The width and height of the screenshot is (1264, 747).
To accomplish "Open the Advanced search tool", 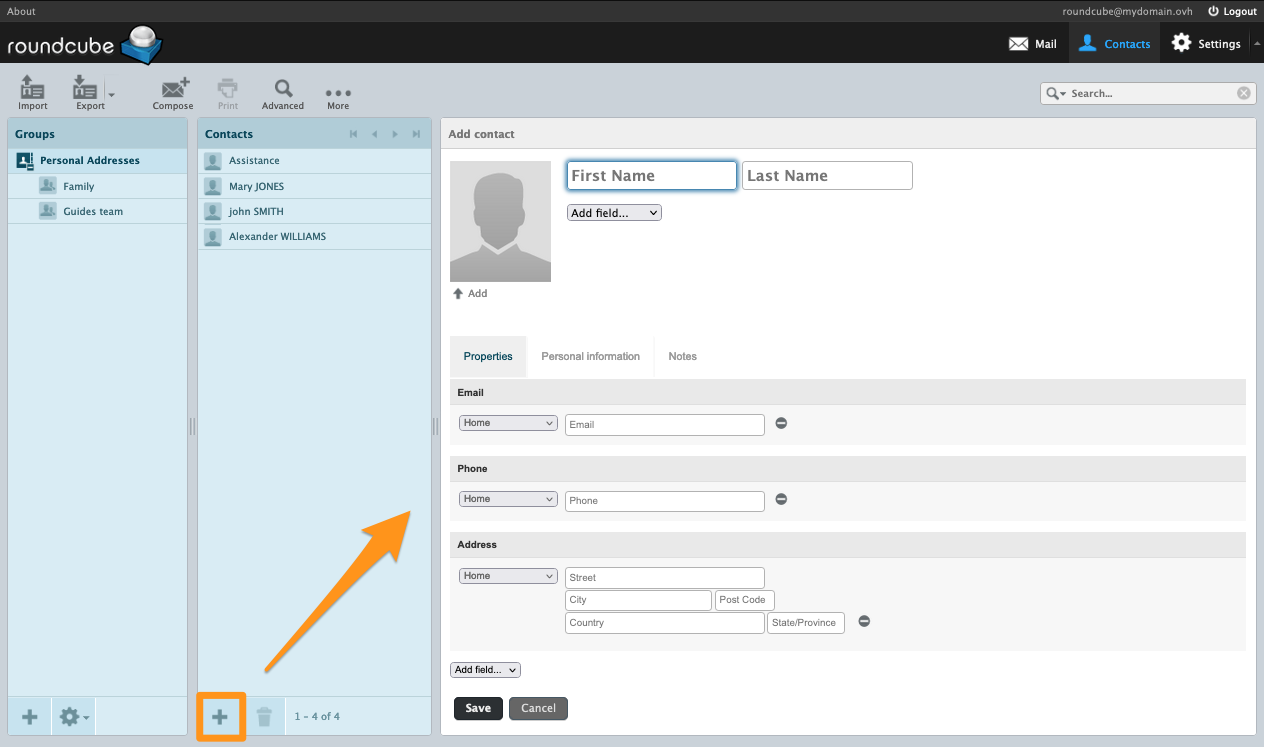I will (283, 90).
